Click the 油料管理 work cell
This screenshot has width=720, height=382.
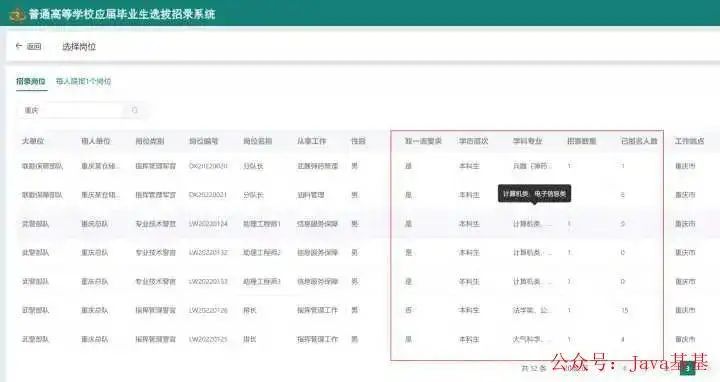click(x=311, y=195)
